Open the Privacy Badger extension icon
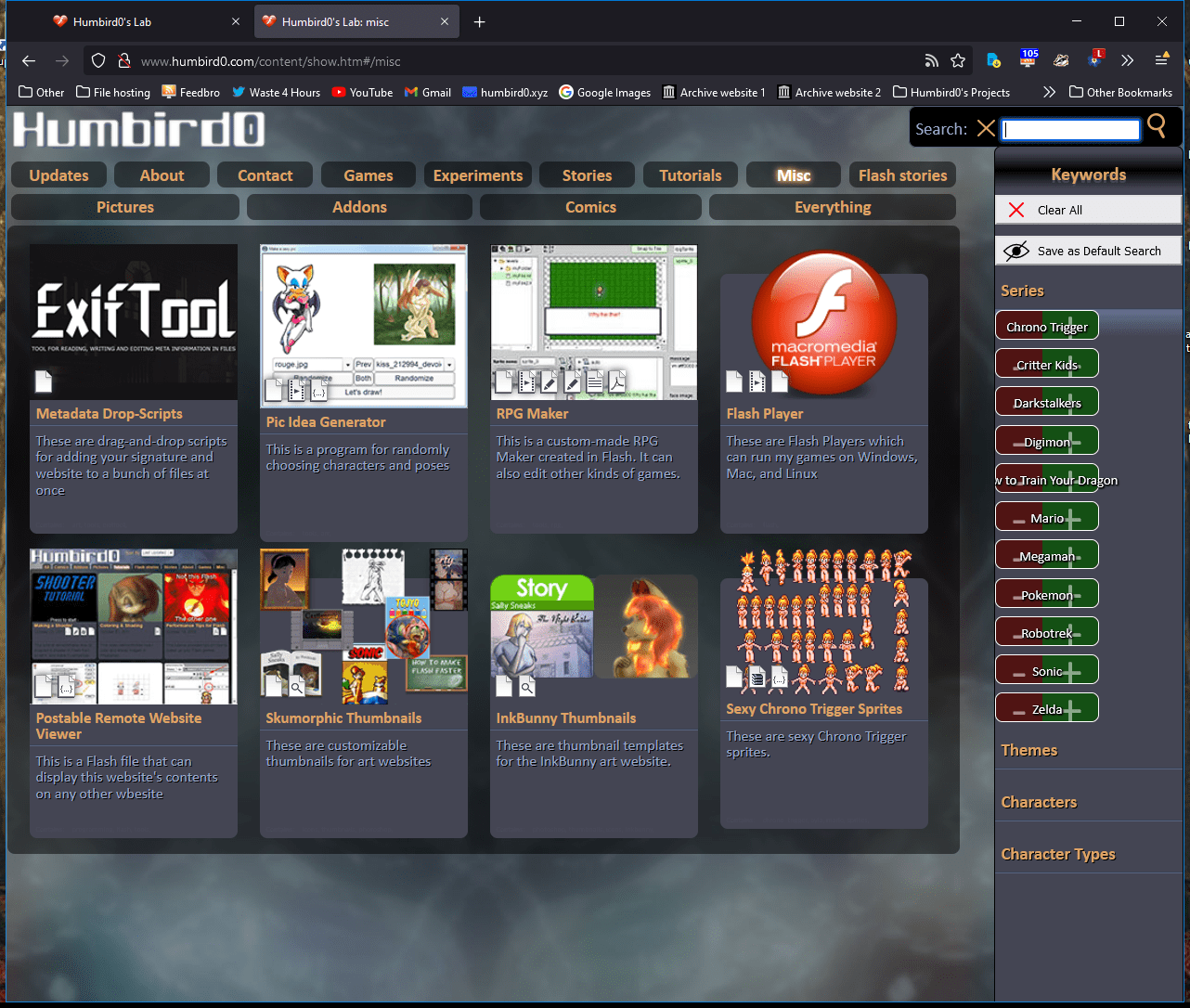Image resolution: width=1190 pixels, height=1008 pixels. coord(1061,61)
